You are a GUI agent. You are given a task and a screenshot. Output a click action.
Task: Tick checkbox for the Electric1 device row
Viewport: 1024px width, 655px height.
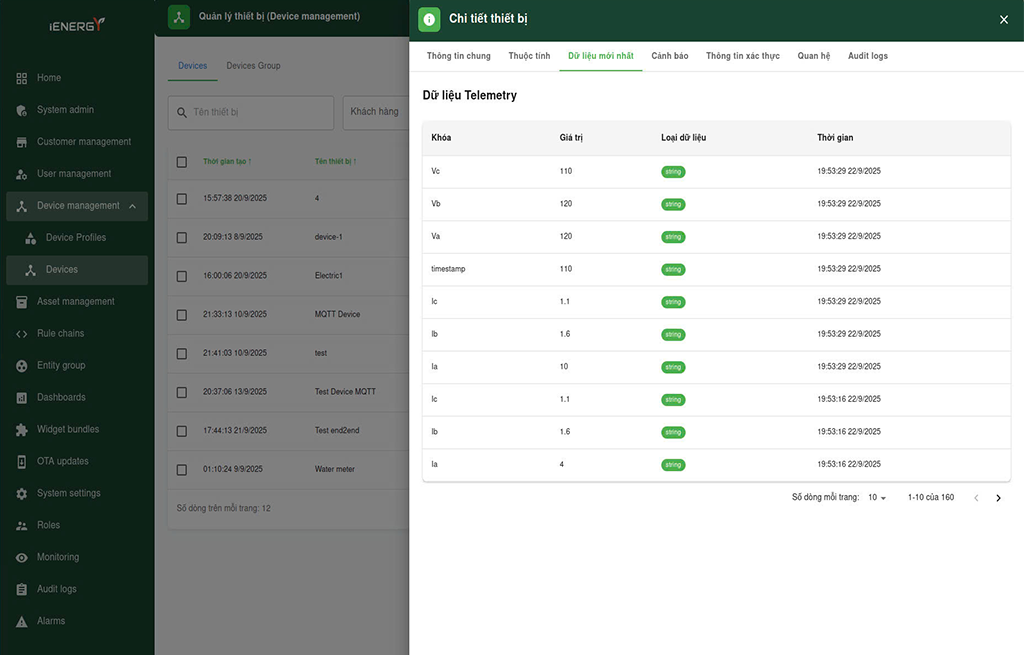click(182, 276)
